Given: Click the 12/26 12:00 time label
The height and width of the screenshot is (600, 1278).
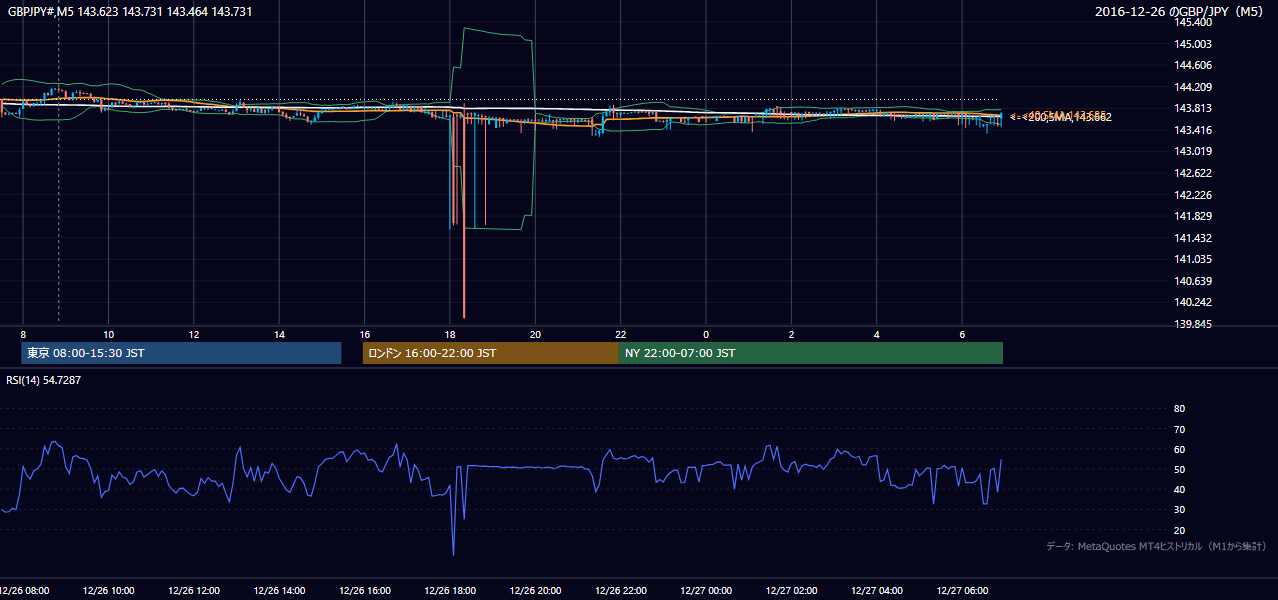Looking at the screenshot, I should [x=194, y=590].
